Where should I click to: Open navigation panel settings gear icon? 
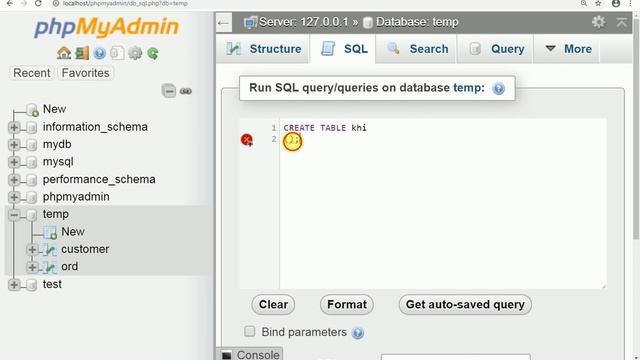coord(135,53)
